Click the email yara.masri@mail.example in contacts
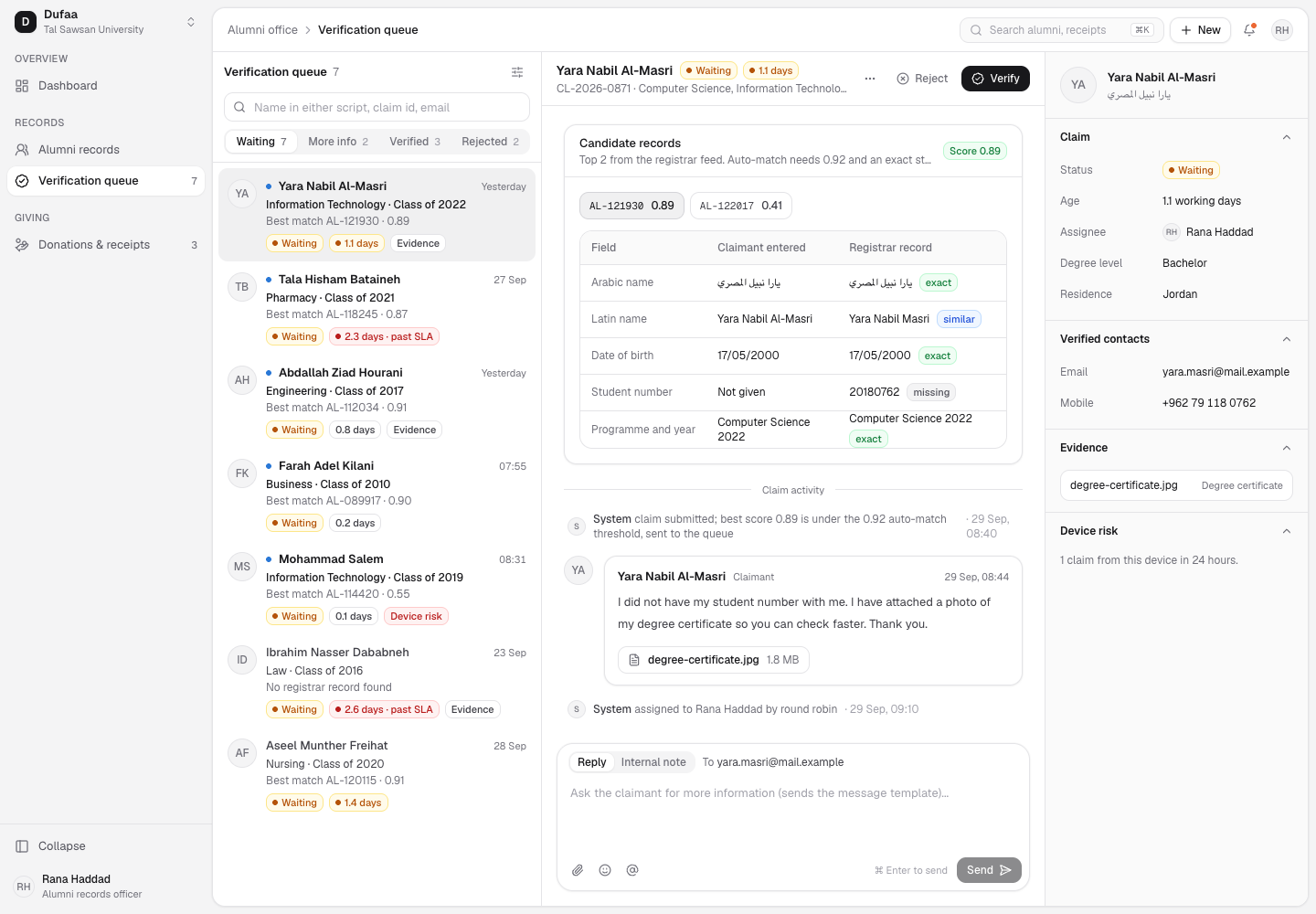The width and height of the screenshot is (1316, 914). [1226, 372]
